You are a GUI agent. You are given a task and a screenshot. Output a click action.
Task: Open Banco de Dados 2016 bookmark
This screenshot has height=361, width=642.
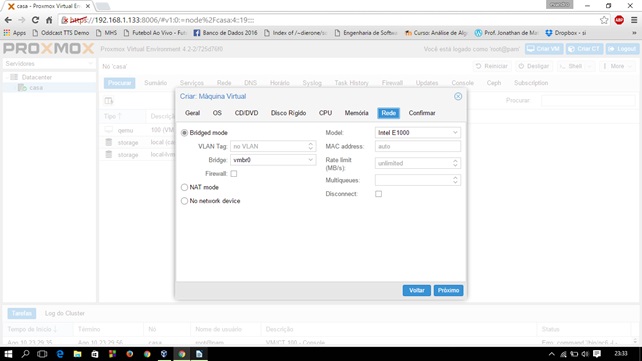pyautogui.click(x=226, y=33)
